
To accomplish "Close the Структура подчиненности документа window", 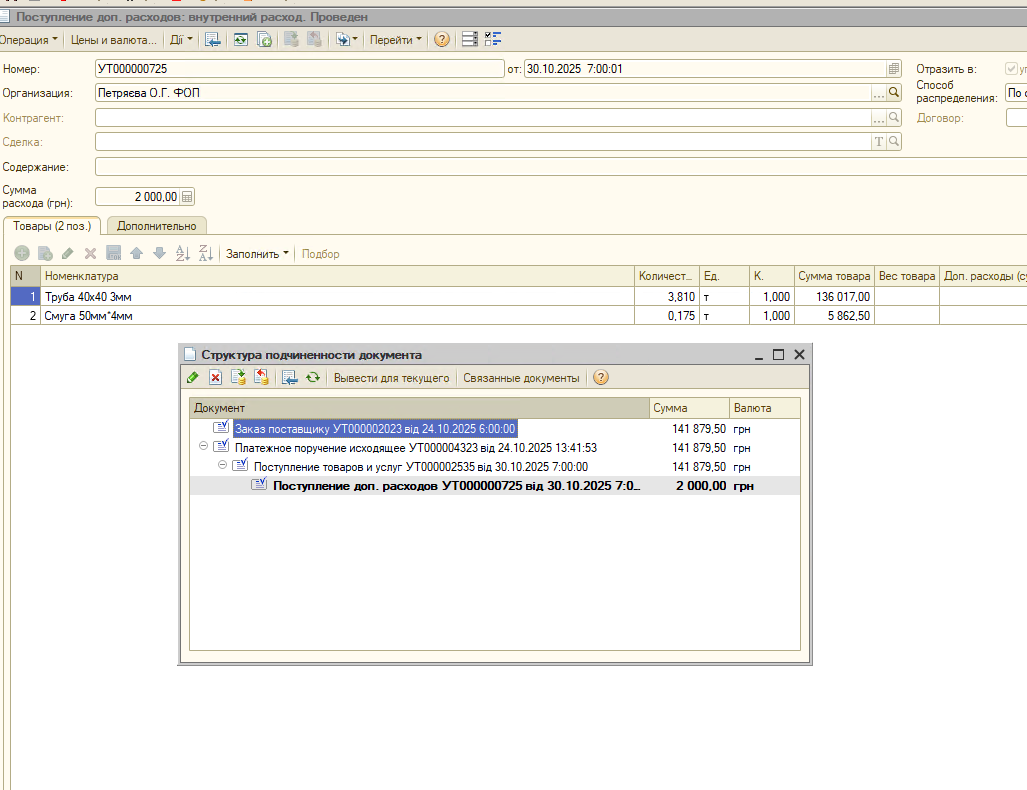I will tap(799, 354).
